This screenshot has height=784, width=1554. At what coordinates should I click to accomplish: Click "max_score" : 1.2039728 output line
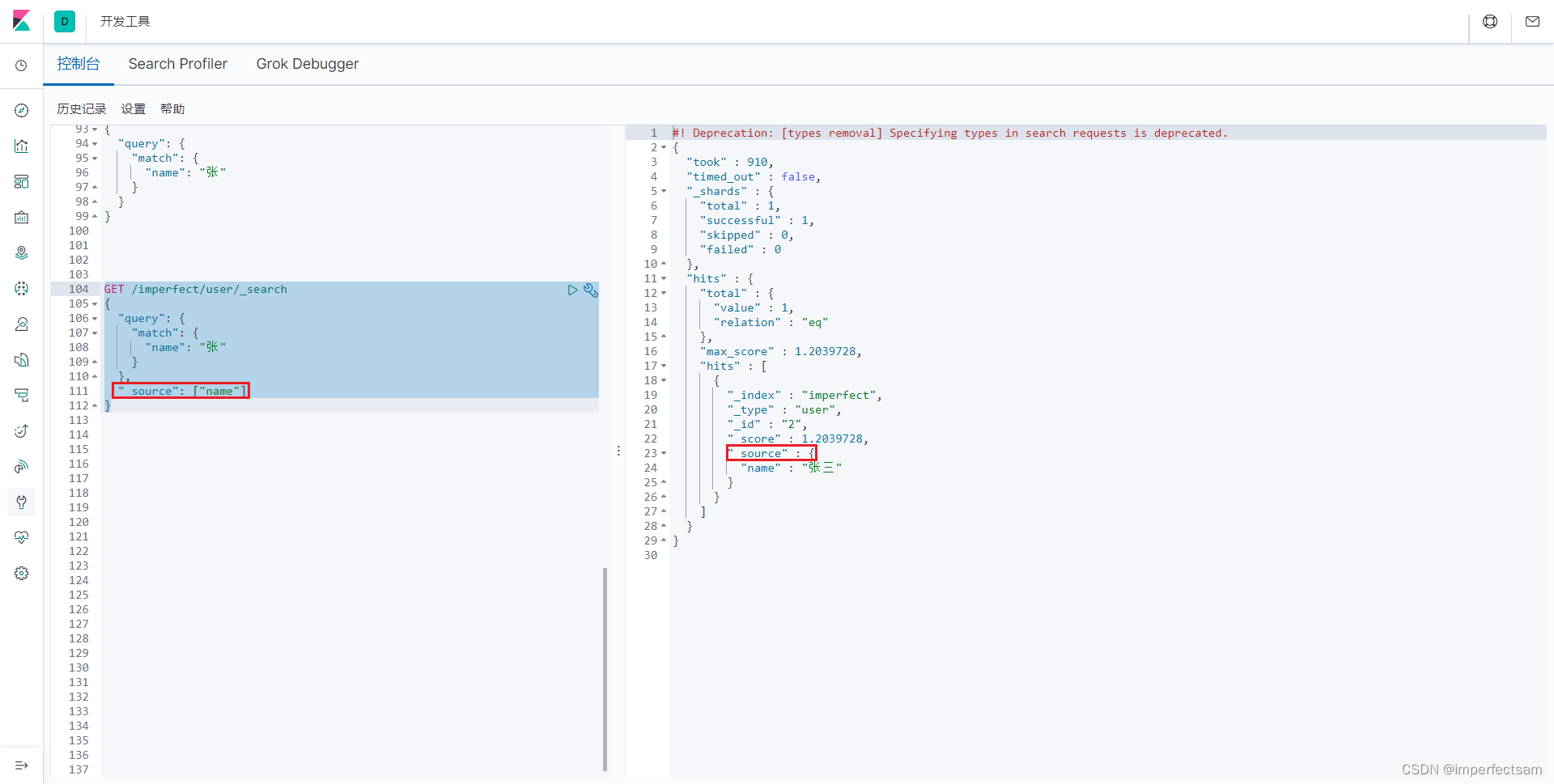[781, 352]
